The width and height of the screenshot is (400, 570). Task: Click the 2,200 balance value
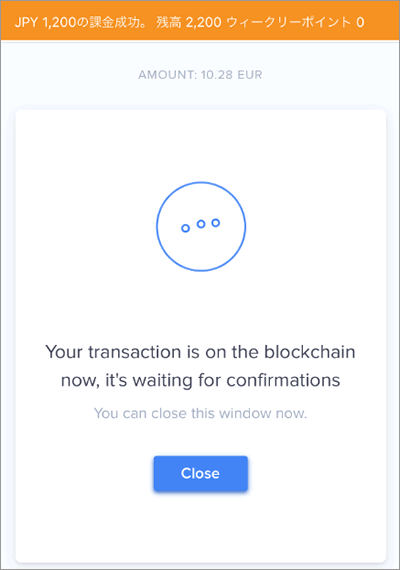coord(204,23)
